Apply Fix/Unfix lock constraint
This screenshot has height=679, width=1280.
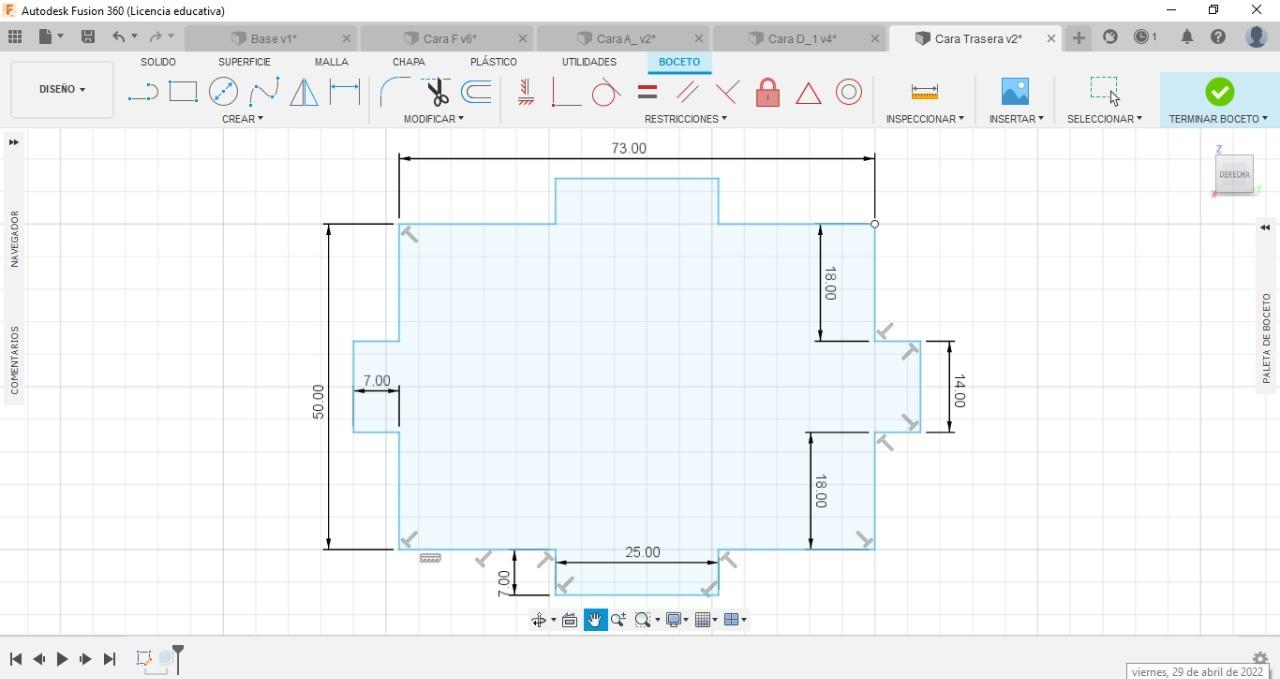(x=768, y=92)
